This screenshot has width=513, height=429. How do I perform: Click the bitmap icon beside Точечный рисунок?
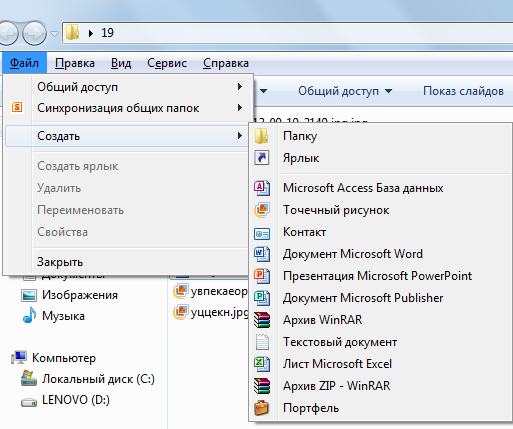click(x=262, y=210)
